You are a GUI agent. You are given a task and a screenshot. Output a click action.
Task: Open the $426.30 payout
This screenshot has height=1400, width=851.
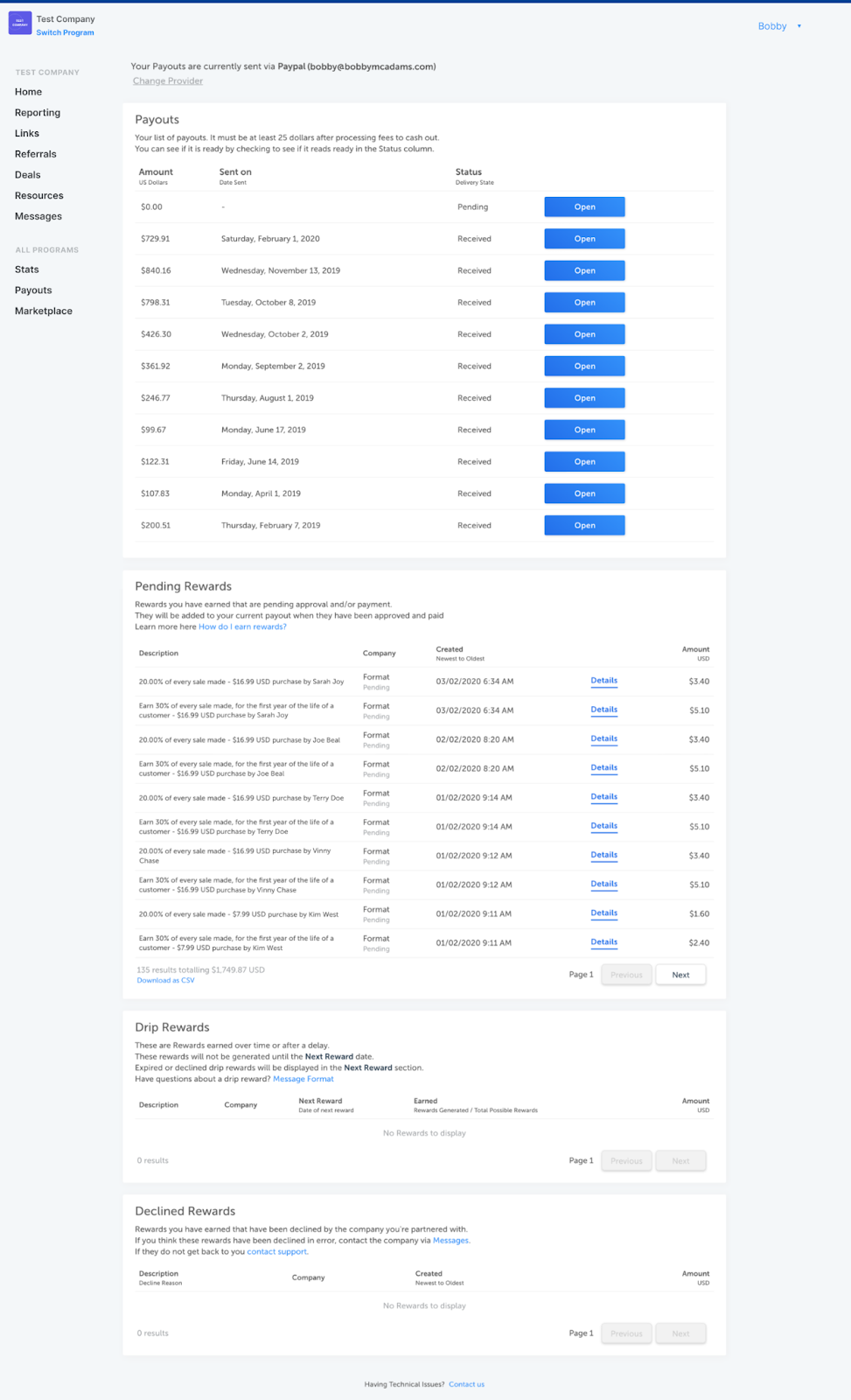584,334
